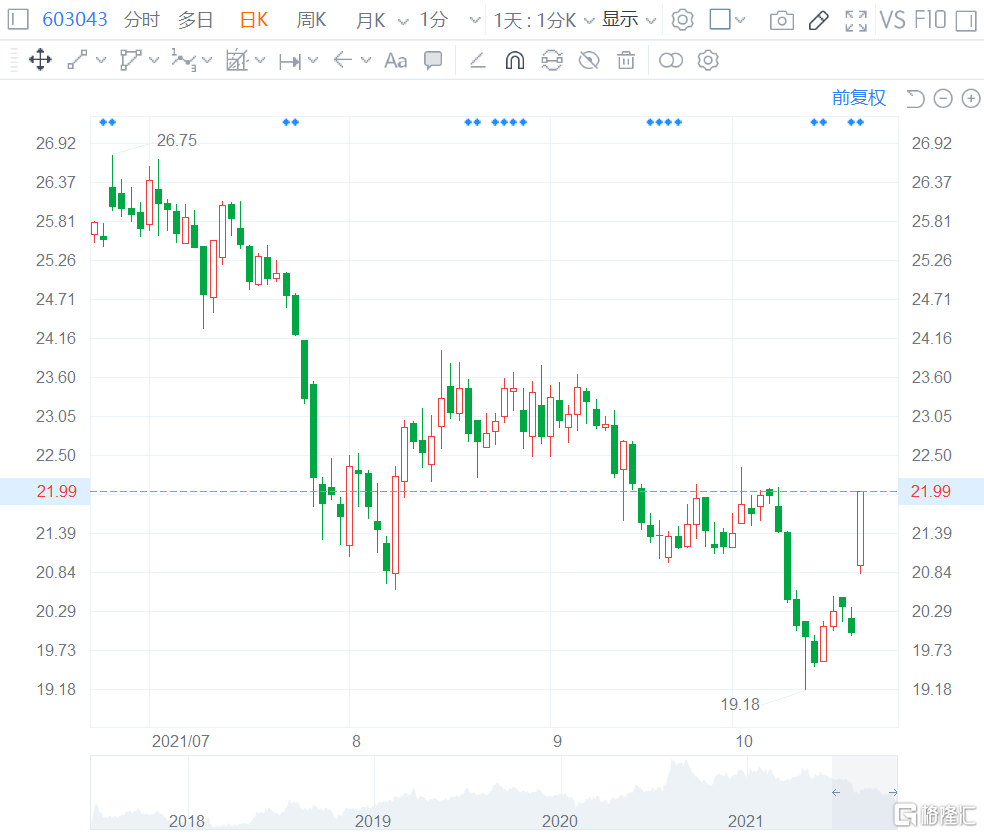The height and width of the screenshot is (834, 984).
Task: Select the line drawing tool
Action: tap(77, 60)
